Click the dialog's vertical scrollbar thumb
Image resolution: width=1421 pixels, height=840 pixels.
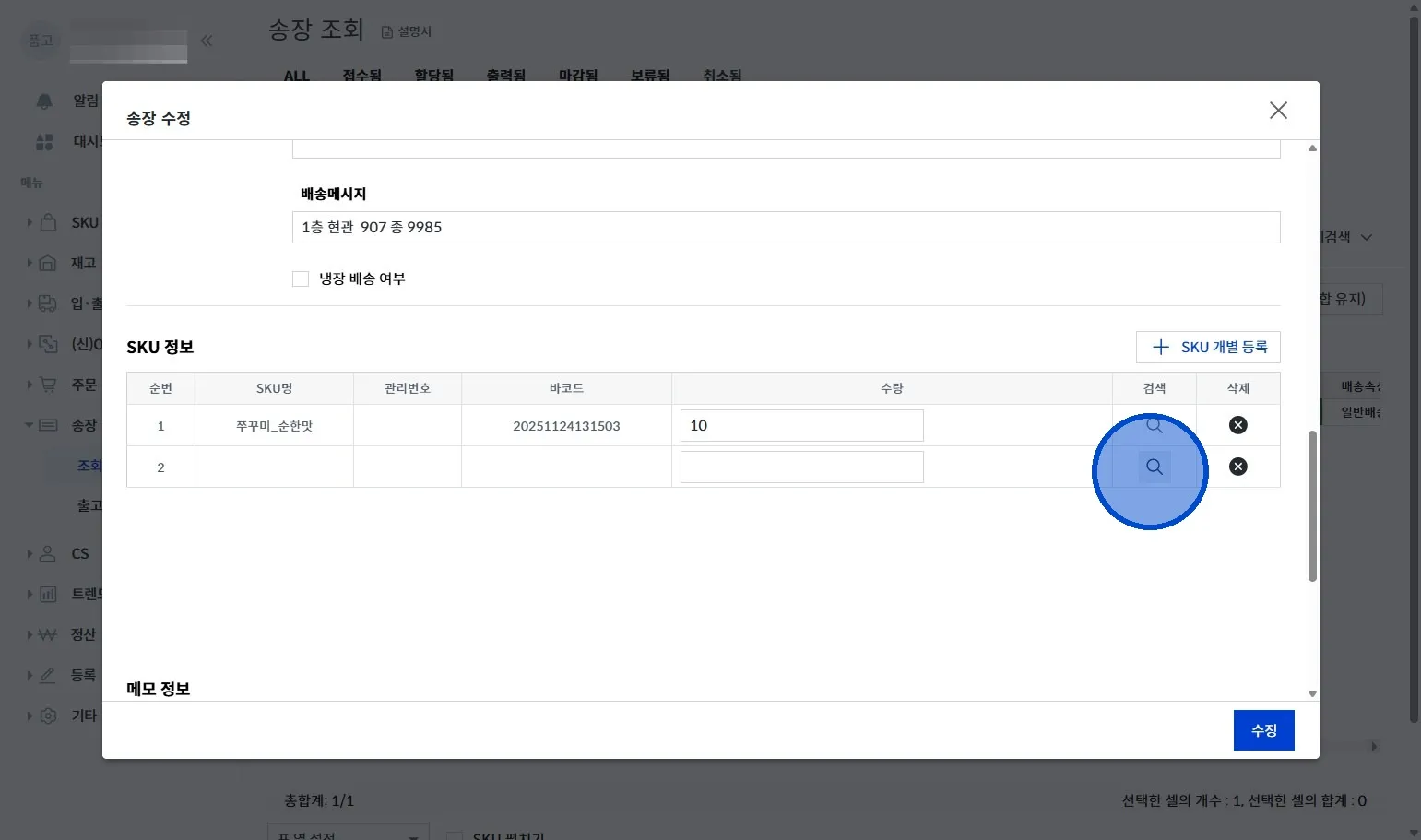point(1312,505)
